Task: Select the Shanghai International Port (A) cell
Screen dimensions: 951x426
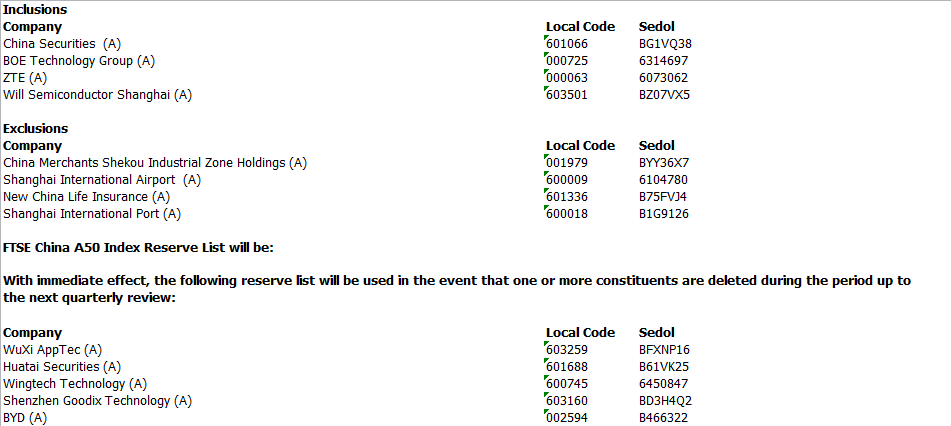Action: [92, 213]
